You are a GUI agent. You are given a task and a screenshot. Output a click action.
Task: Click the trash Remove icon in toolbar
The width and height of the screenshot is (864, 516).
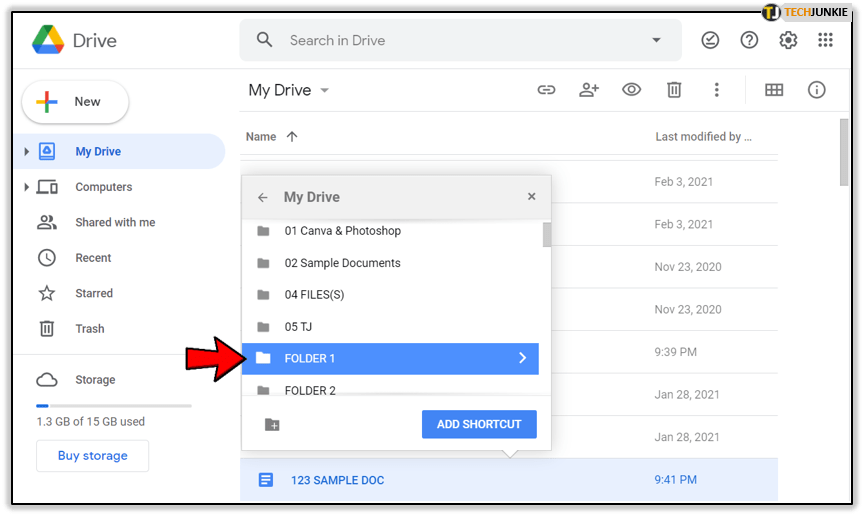[x=674, y=90]
